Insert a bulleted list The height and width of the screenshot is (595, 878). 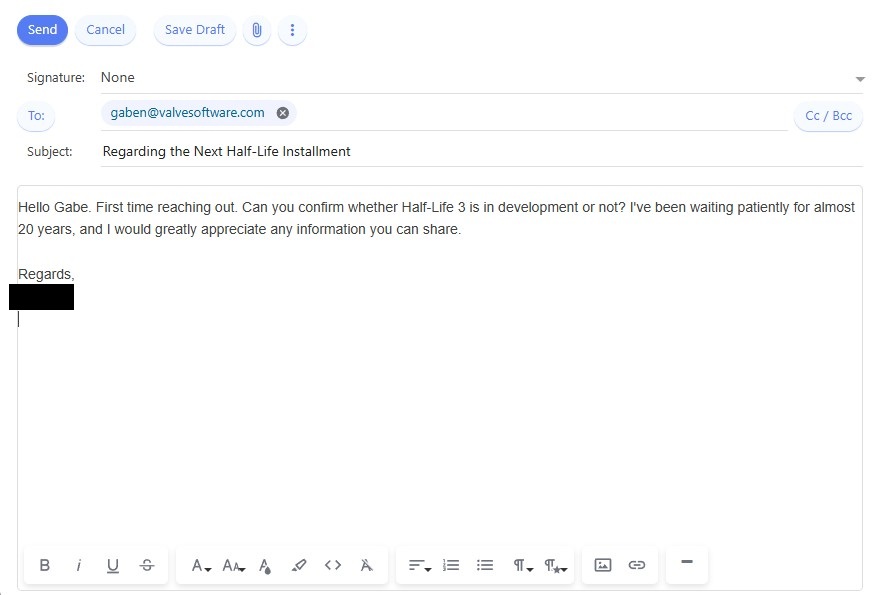pyautogui.click(x=485, y=565)
